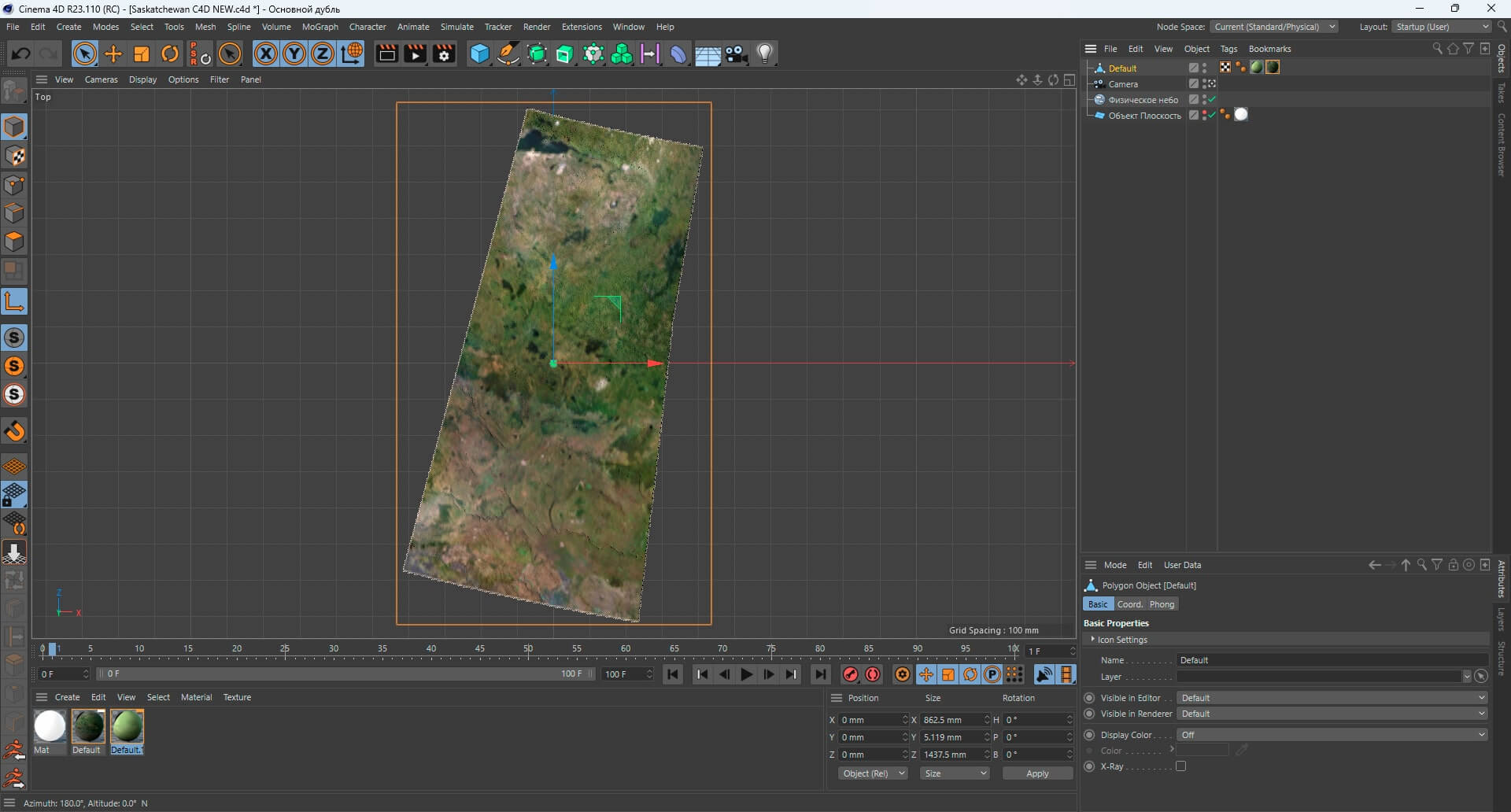Open the Simulate menu
The width and height of the screenshot is (1511, 812).
(456, 27)
